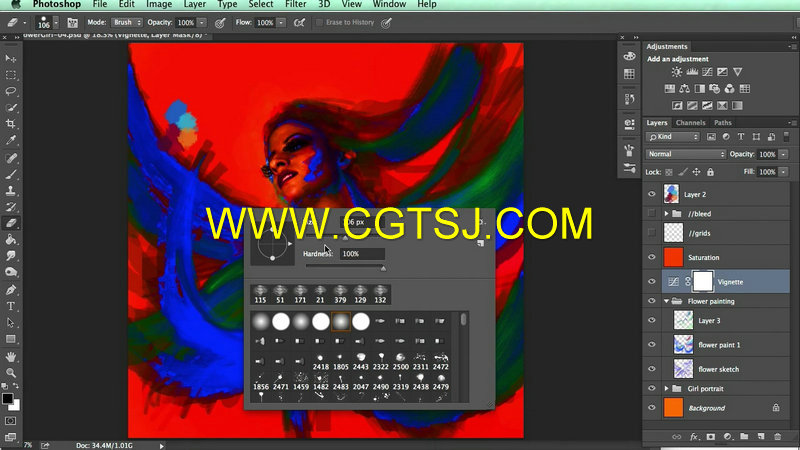Collapse the Flower painting group
Screen dimensions: 800x450
(x=666, y=301)
